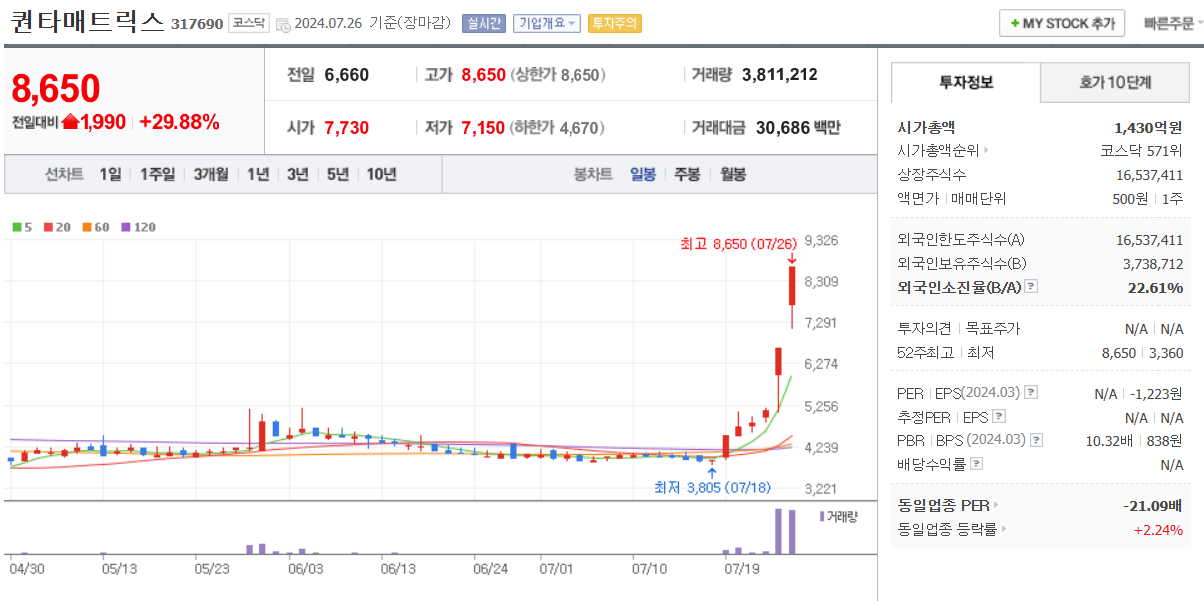The height and width of the screenshot is (601, 1204).
Task: Click 상장주식수 value 16,537,411
Action: pyautogui.click(x=1149, y=174)
